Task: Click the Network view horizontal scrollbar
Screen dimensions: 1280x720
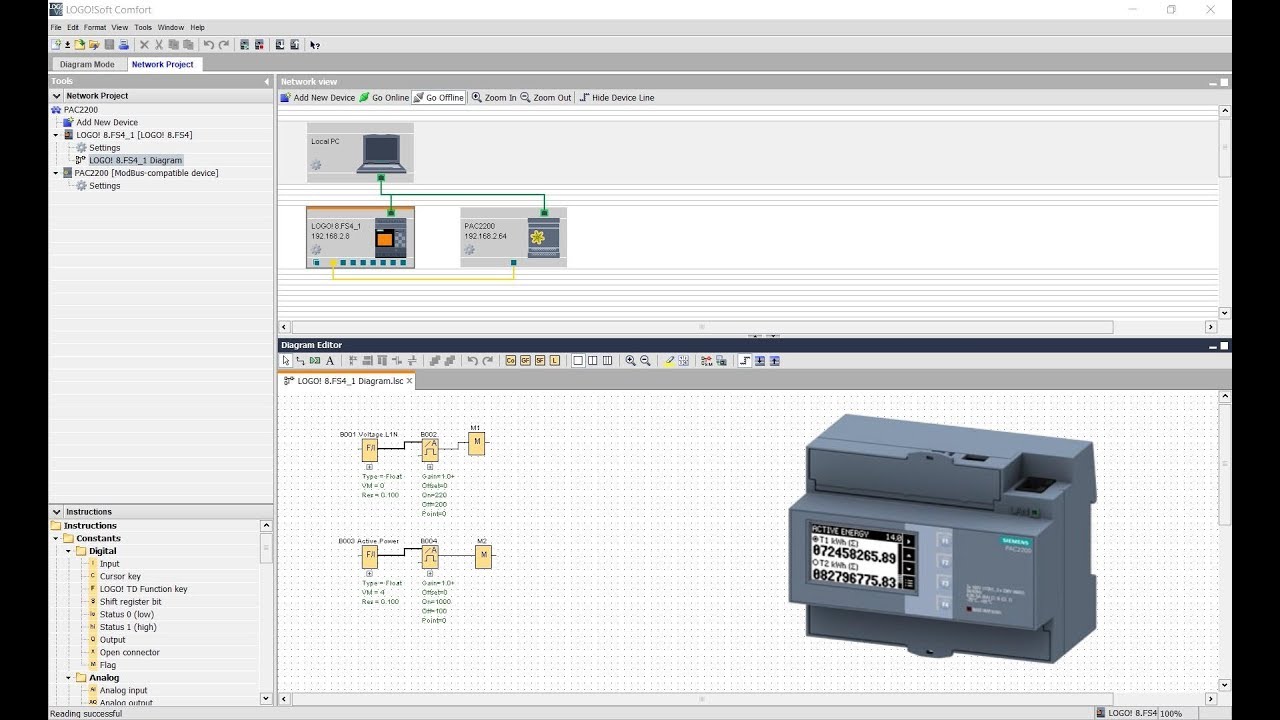Action: click(x=701, y=327)
